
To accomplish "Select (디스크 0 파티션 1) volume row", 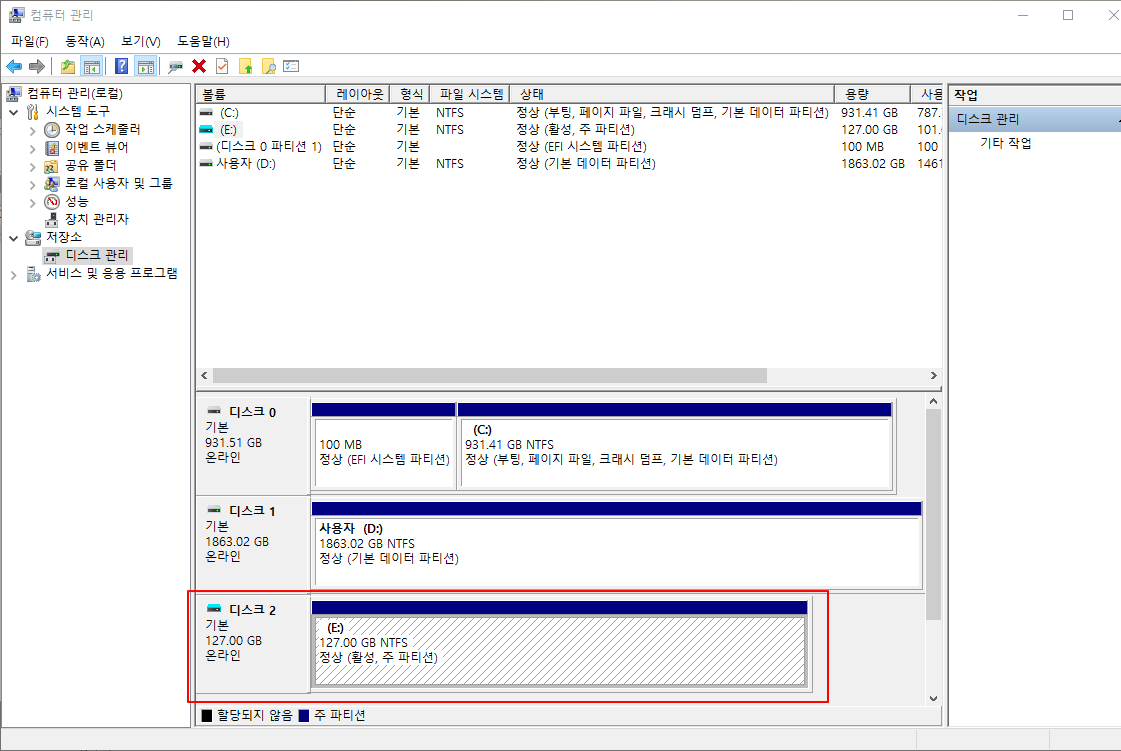I will (x=569, y=147).
